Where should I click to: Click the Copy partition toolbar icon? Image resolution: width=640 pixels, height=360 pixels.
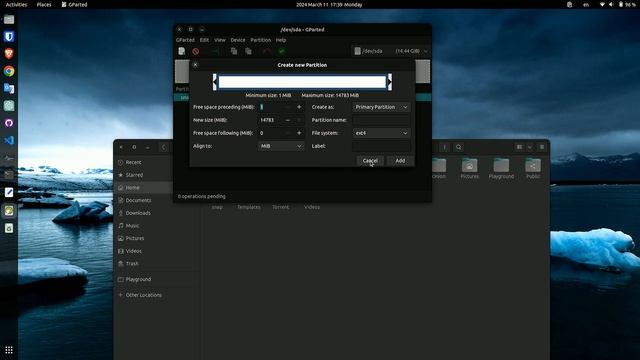point(234,51)
